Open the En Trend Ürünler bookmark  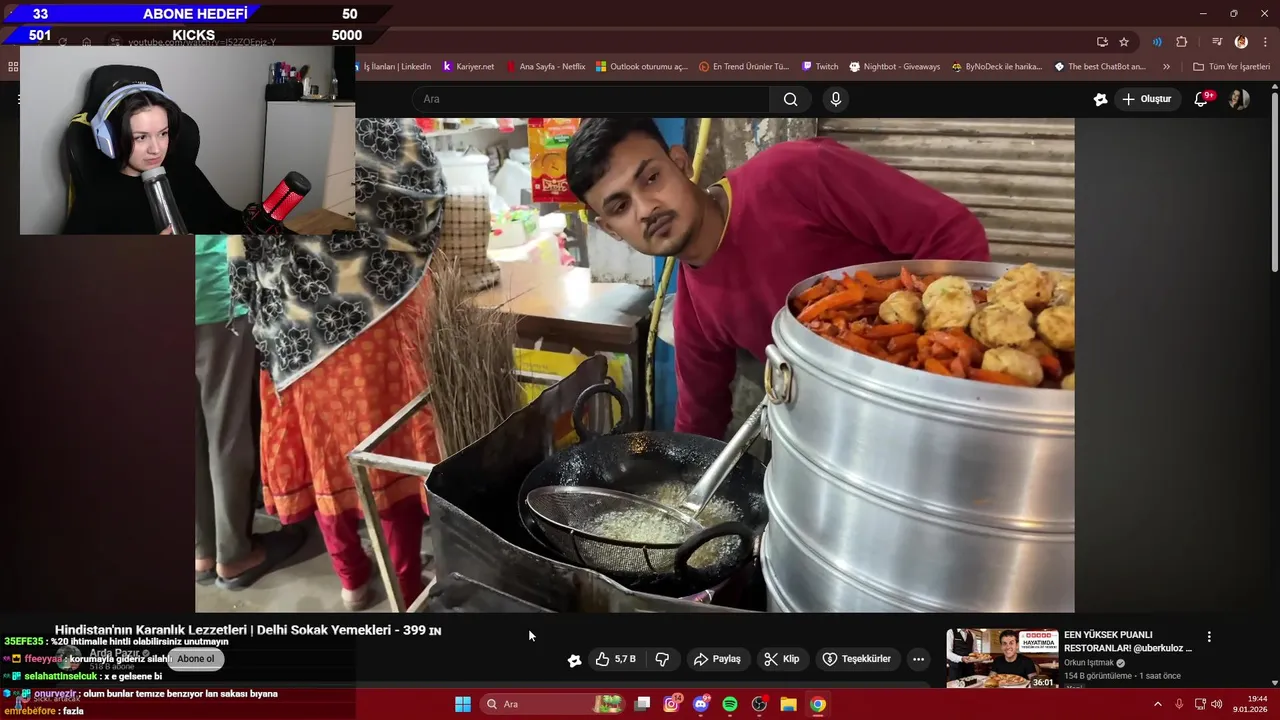pyautogui.click(x=744, y=67)
